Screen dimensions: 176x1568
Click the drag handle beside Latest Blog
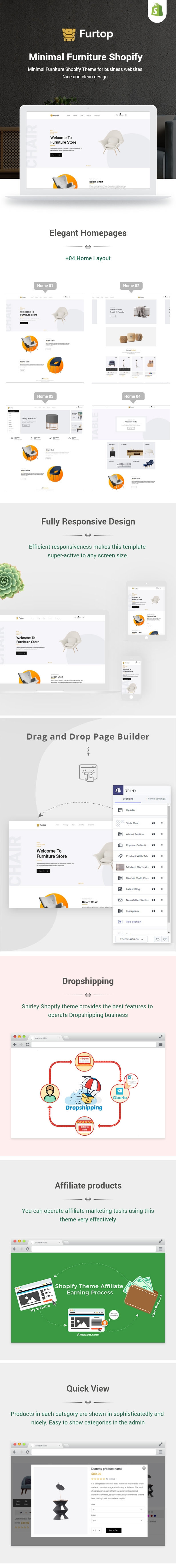[161, 889]
